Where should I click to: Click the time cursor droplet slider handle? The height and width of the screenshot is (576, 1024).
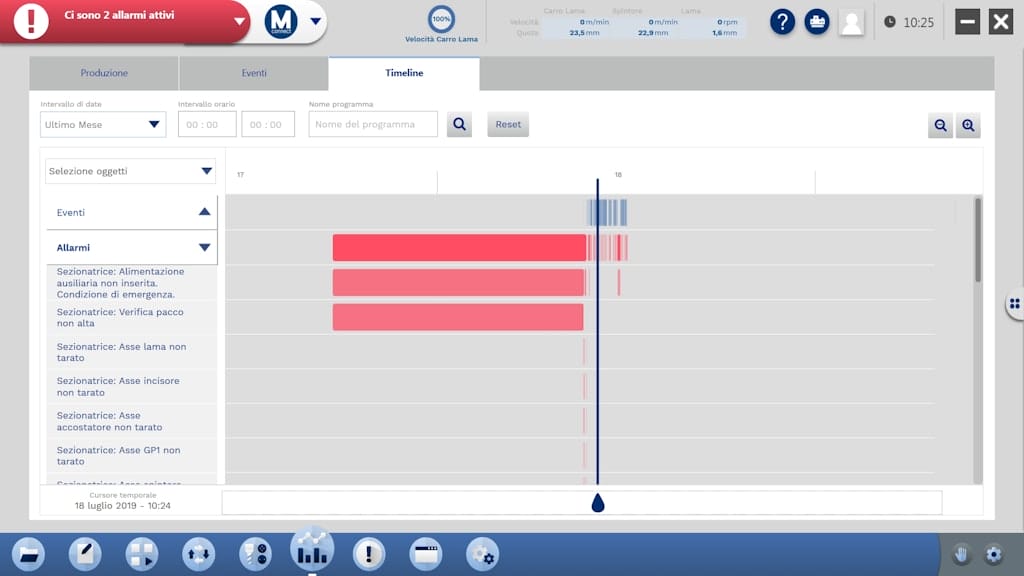point(598,502)
